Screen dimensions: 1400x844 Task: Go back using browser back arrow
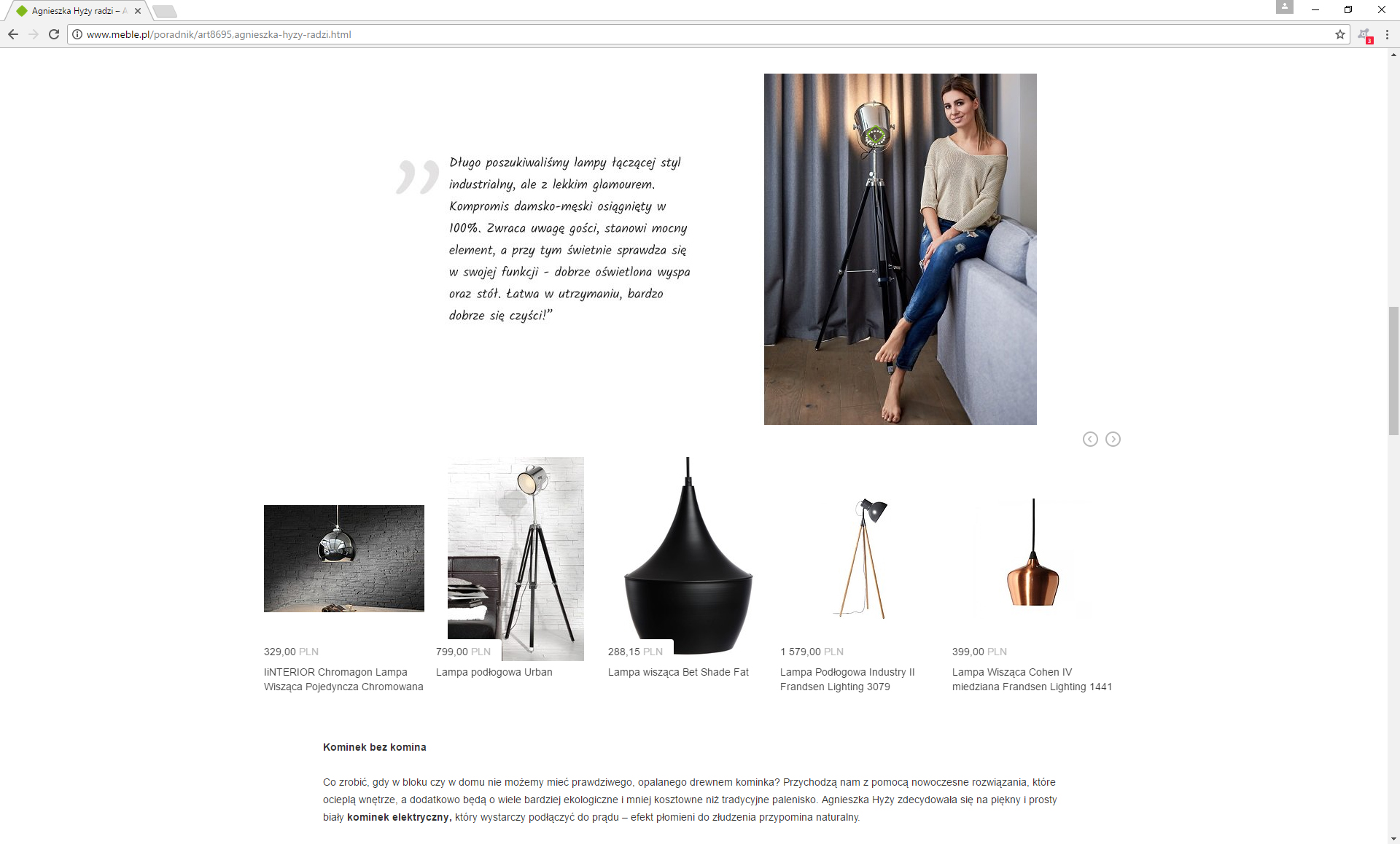click(13, 34)
